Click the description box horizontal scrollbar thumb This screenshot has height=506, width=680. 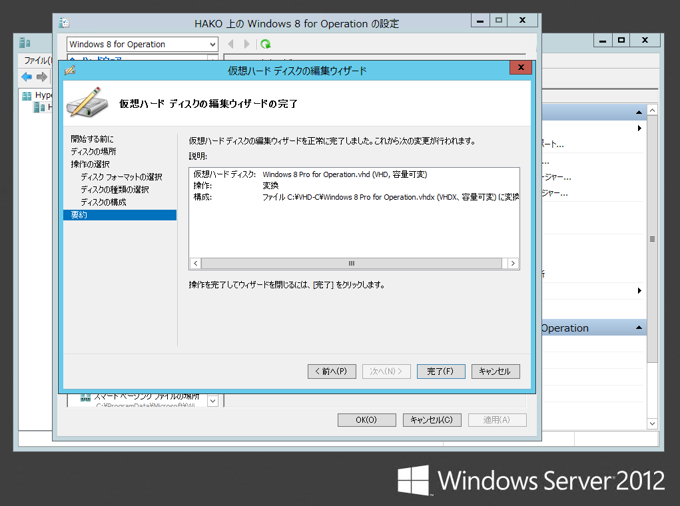[351, 263]
